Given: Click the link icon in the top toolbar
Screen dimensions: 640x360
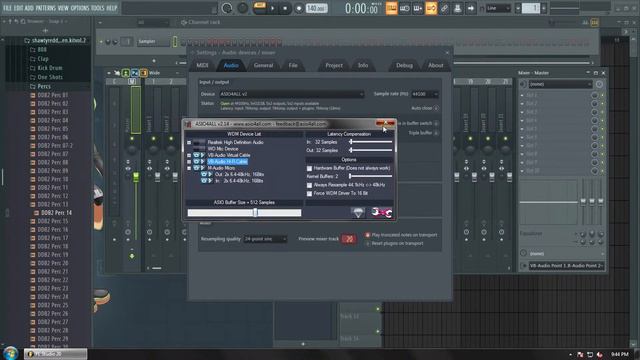Looking at the screenshot, I should (444, 8).
